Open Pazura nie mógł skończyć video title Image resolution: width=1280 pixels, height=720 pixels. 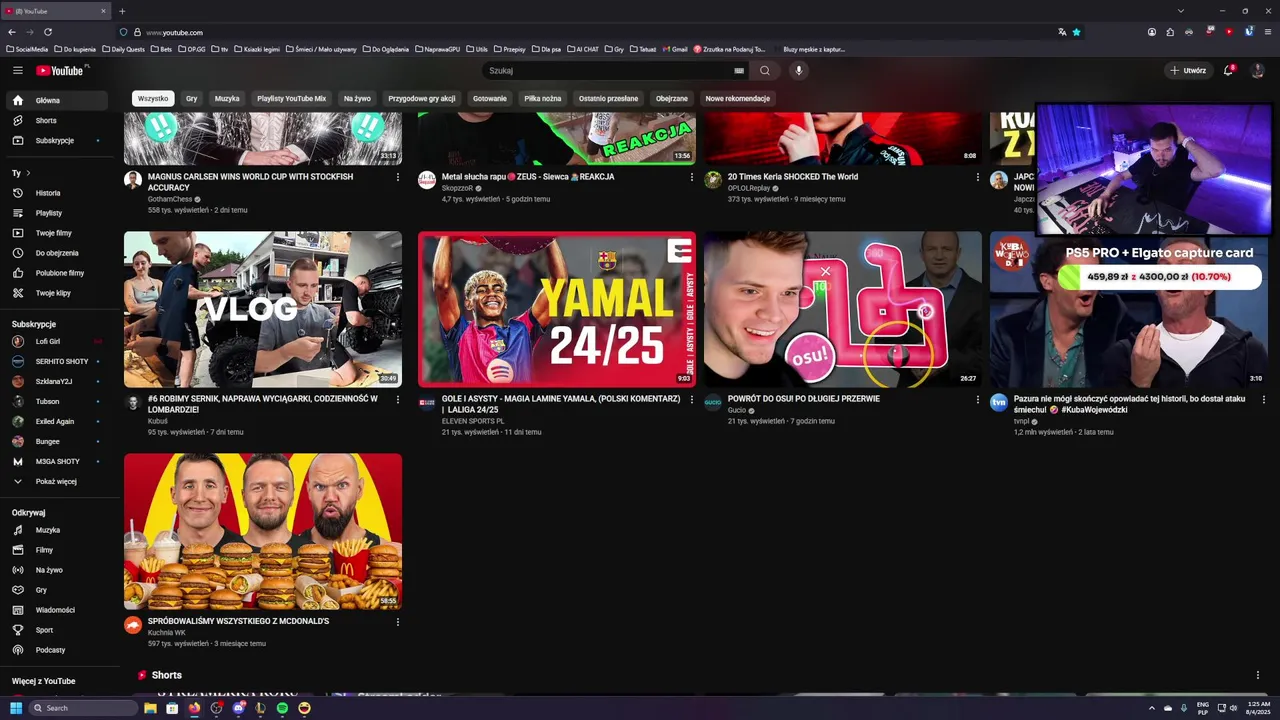(x=1130, y=404)
